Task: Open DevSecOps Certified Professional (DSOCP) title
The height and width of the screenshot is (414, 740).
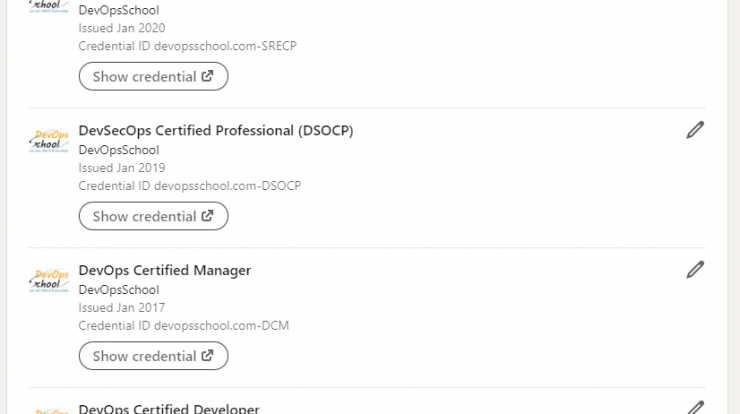Action: point(216,130)
